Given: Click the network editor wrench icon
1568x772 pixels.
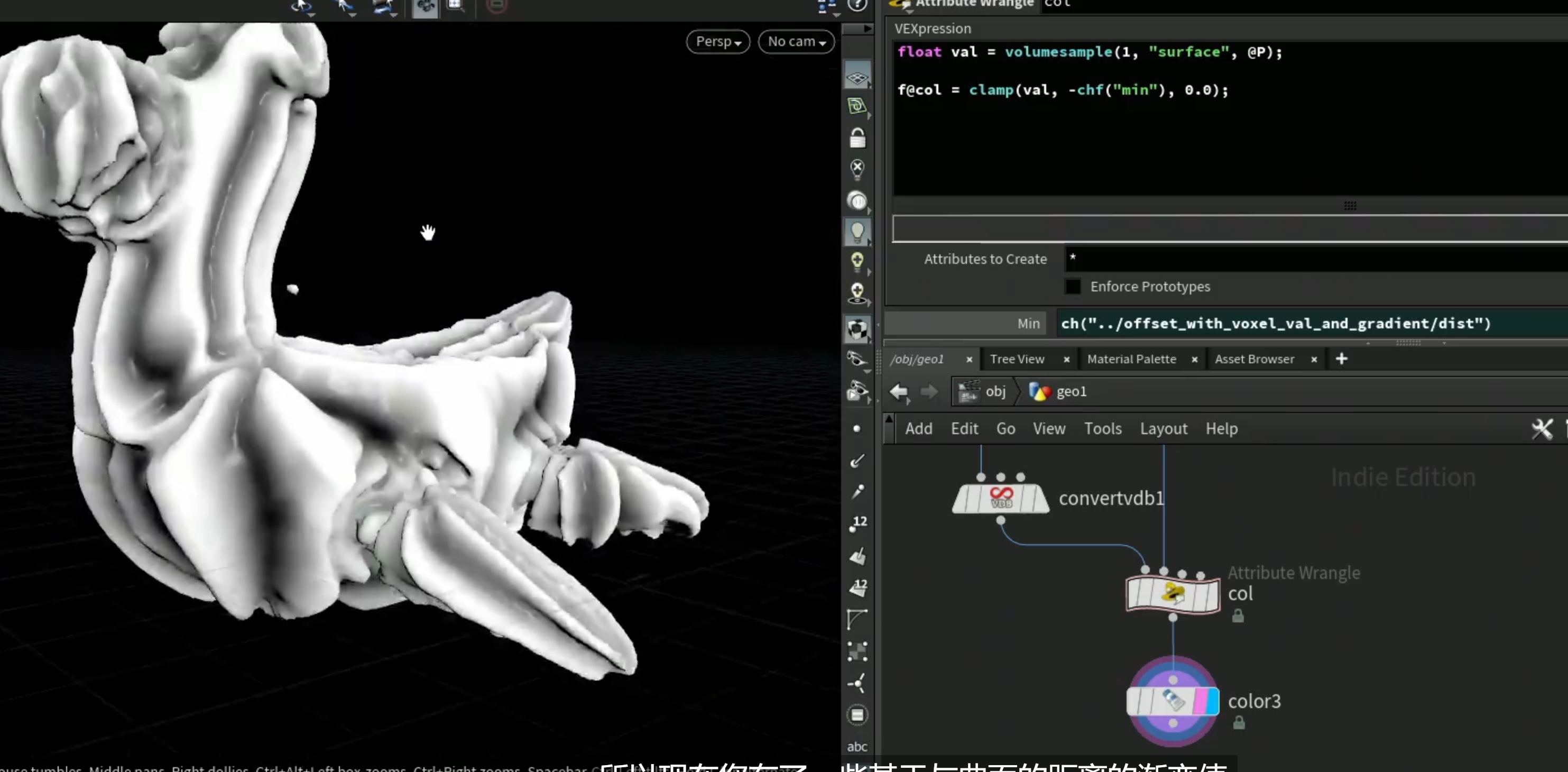Looking at the screenshot, I should pyautogui.click(x=1542, y=429).
